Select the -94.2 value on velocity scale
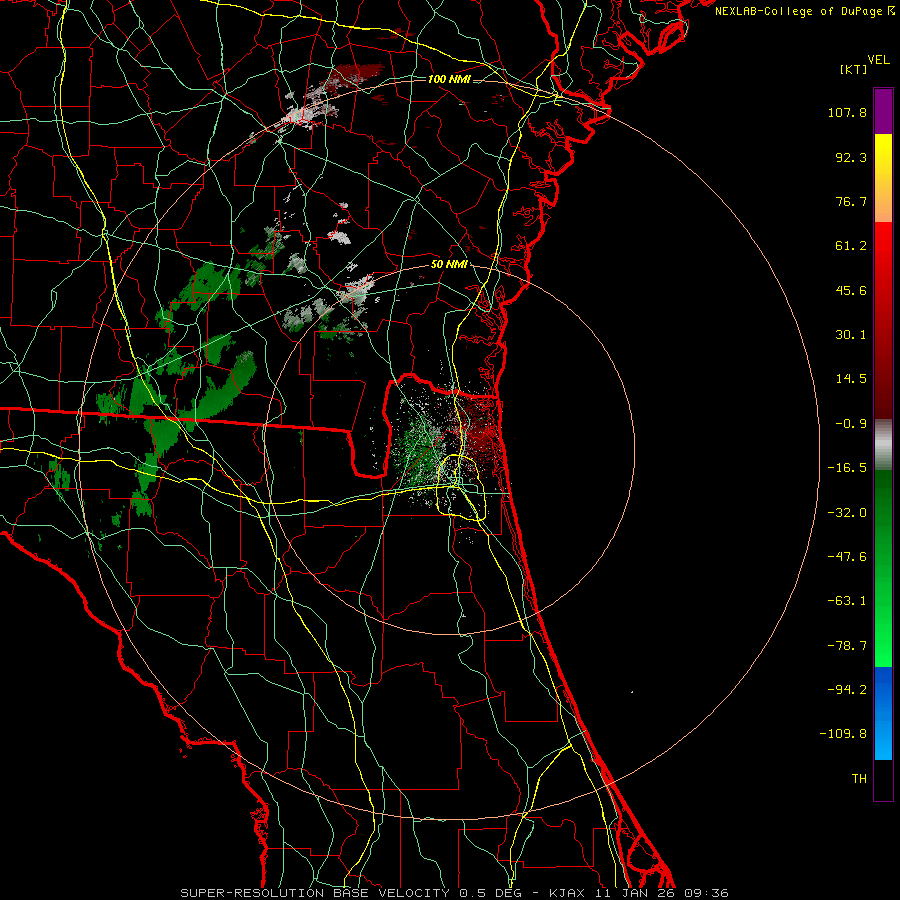Image resolution: width=900 pixels, height=900 pixels. tap(847, 690)
